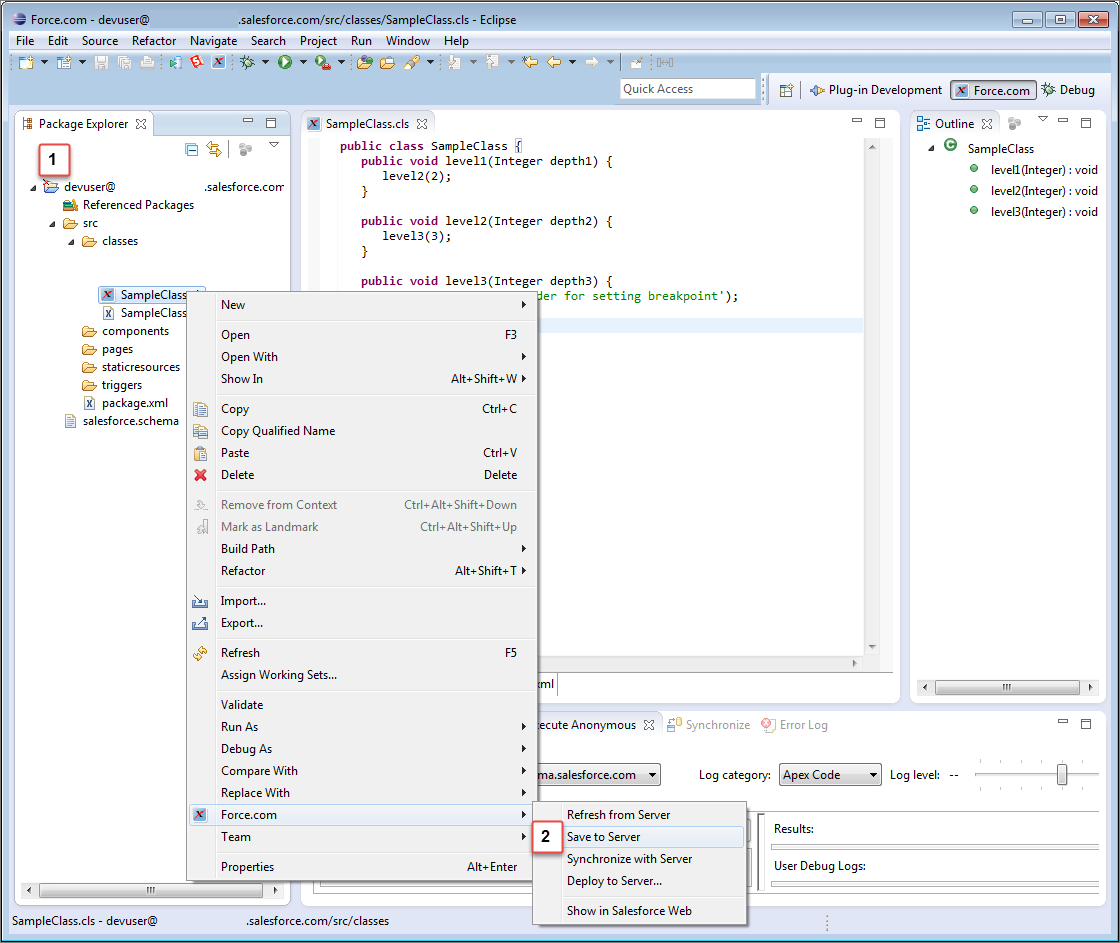Screen dimensions: 1120x943
Task: Click the red Delete X menu icon
Action: point(201,475)
